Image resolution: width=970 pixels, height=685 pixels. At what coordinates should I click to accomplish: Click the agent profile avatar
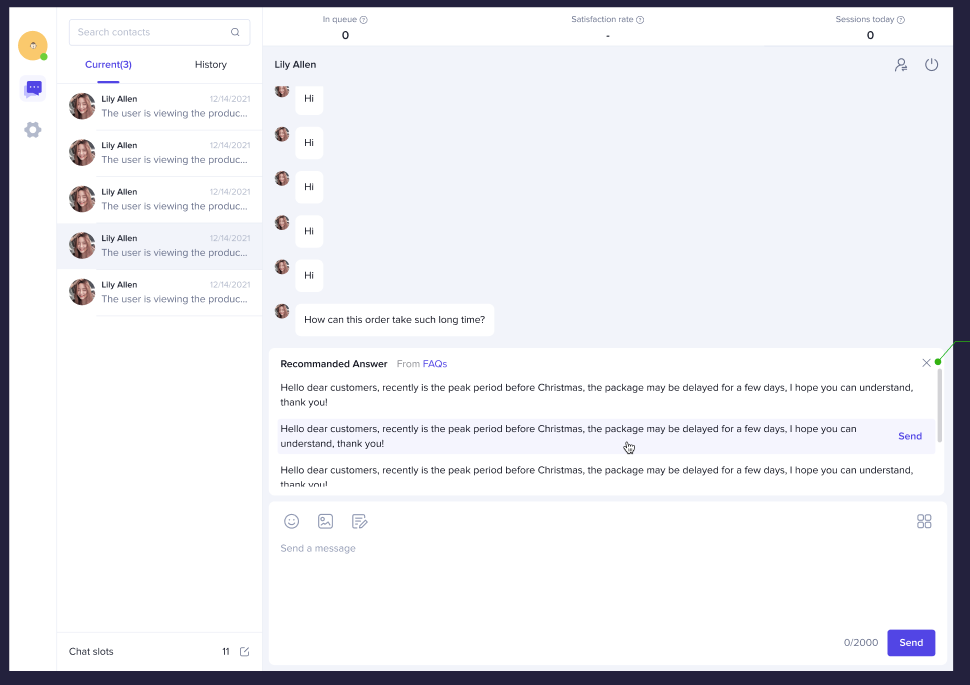point(33,45)
